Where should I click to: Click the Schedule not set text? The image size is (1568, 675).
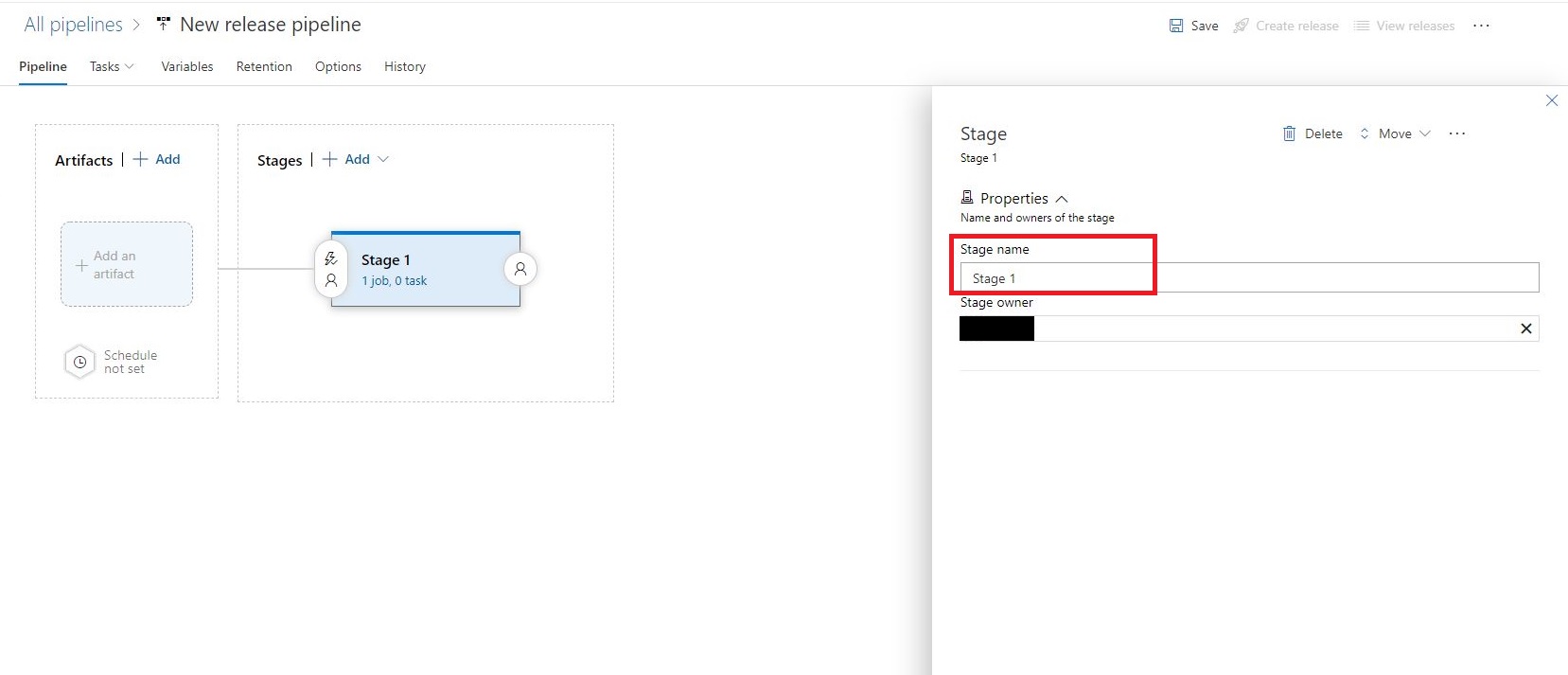[x=131, y=362]
